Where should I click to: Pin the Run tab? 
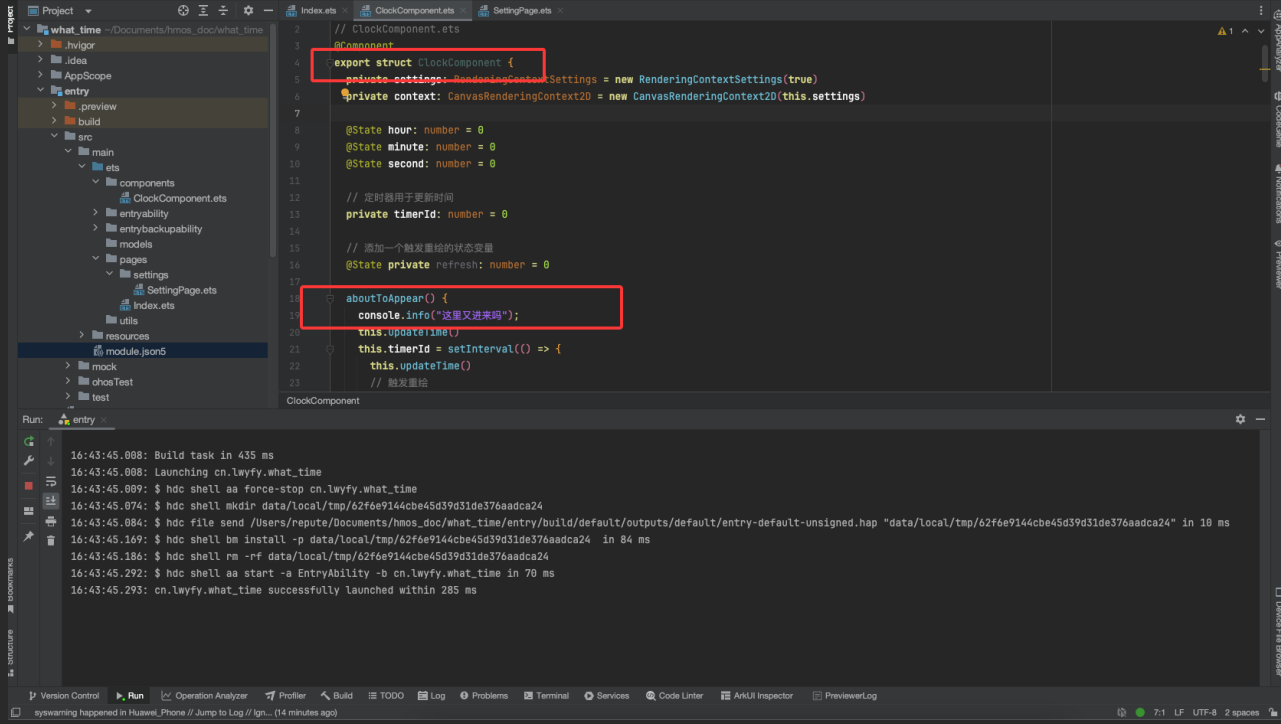click(29, 536)
